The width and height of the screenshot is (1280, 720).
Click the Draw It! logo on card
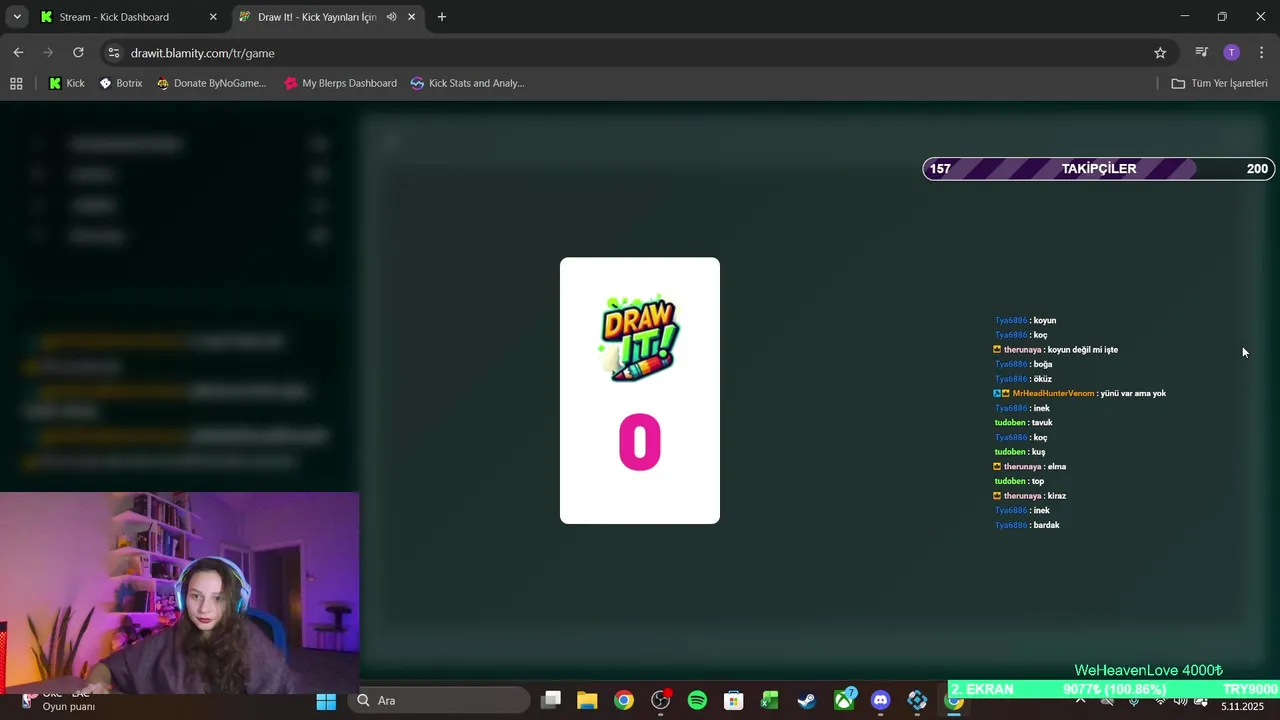(x=640, y=338)
